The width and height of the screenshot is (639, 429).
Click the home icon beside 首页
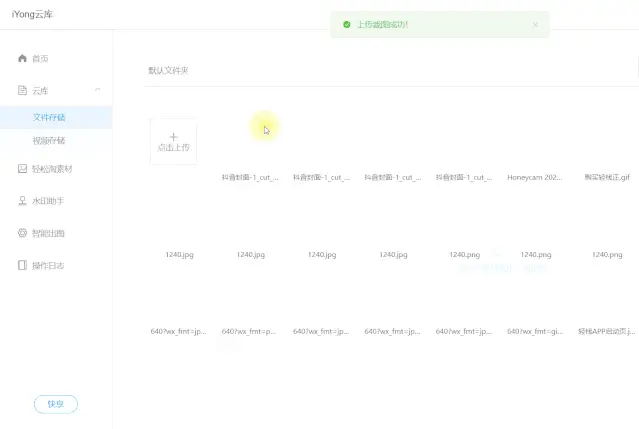pos(22,59)
